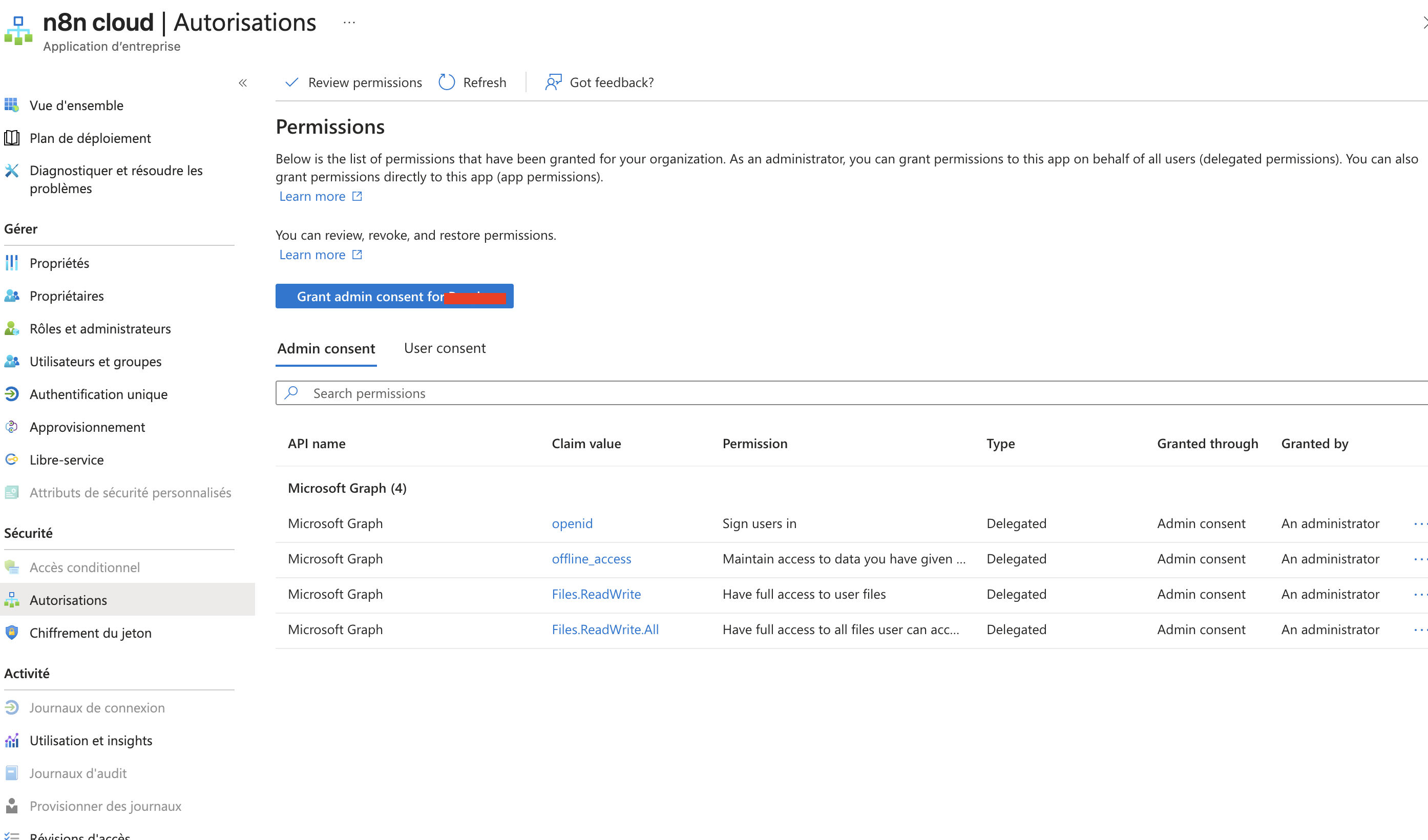Open Utilisateurs et groupes menu item

95,362
